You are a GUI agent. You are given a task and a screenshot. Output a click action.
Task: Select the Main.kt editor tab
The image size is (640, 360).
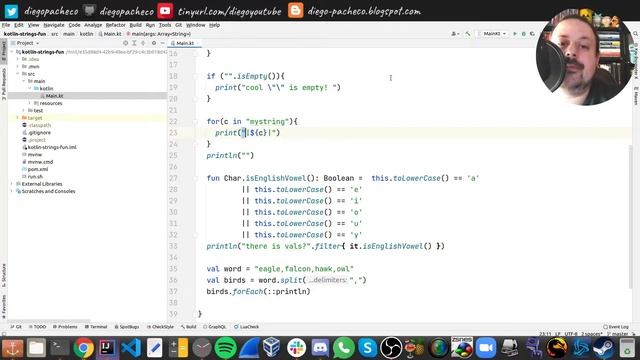coord(185,43)
